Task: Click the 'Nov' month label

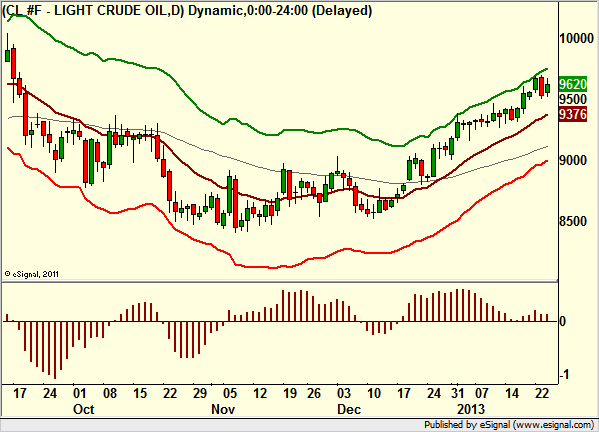Action: [223, 409]
